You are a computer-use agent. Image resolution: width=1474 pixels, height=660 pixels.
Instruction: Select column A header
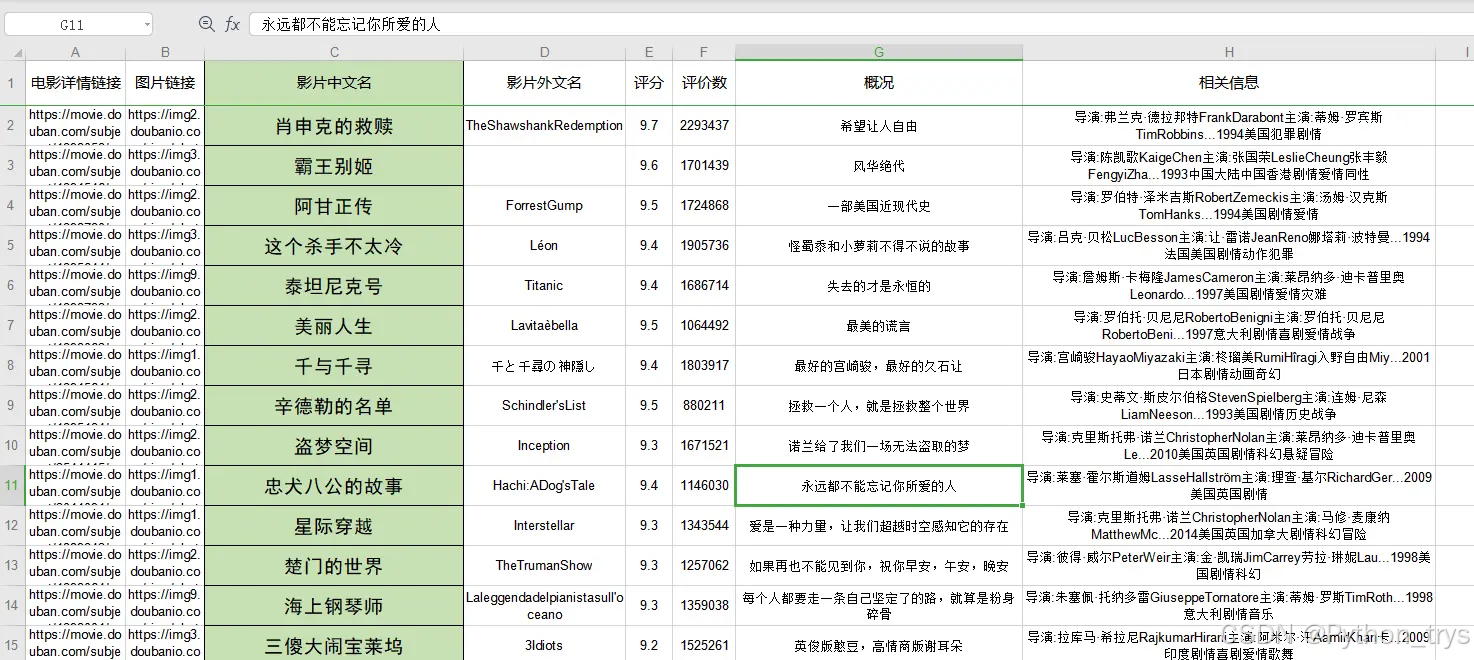(x=75, y=52)
